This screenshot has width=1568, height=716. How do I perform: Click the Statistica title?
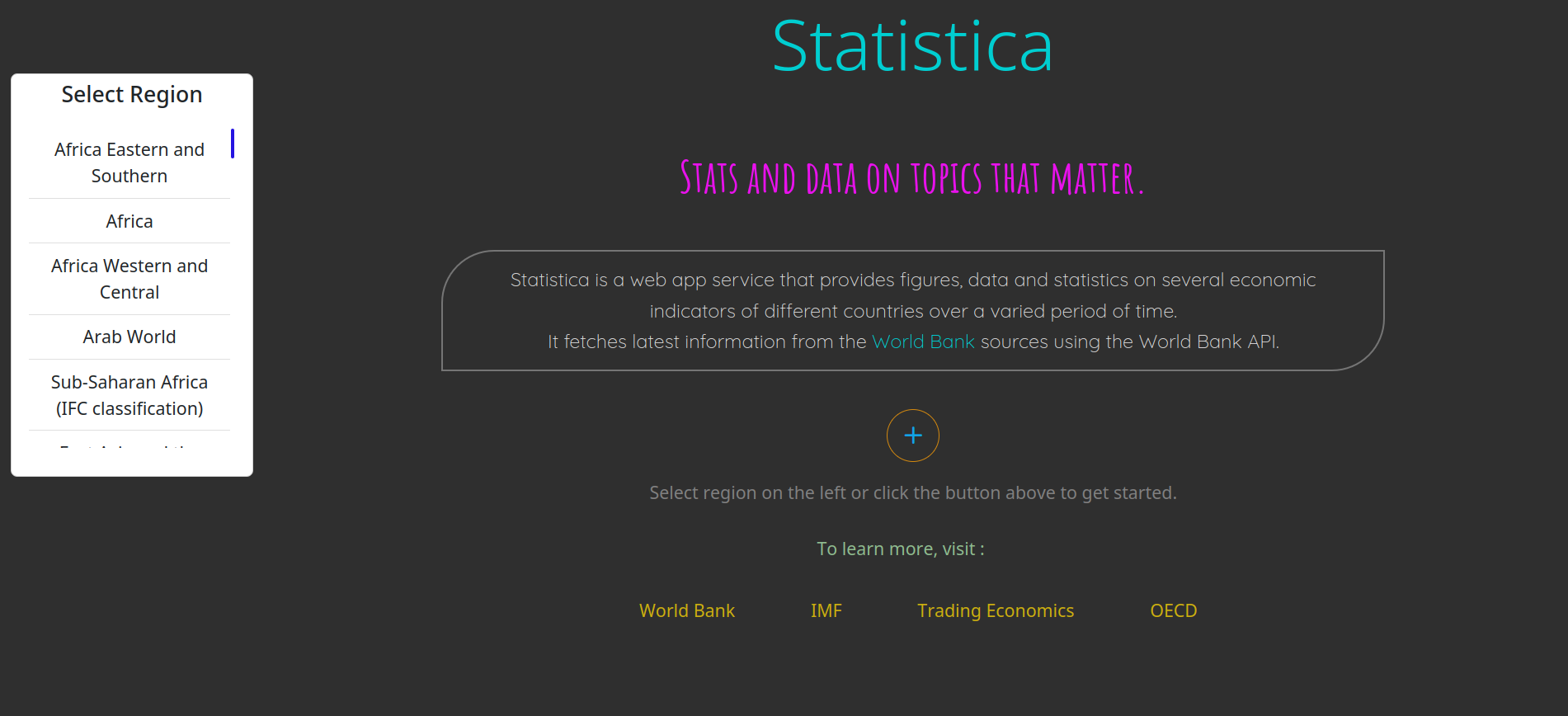coord(912,45)
